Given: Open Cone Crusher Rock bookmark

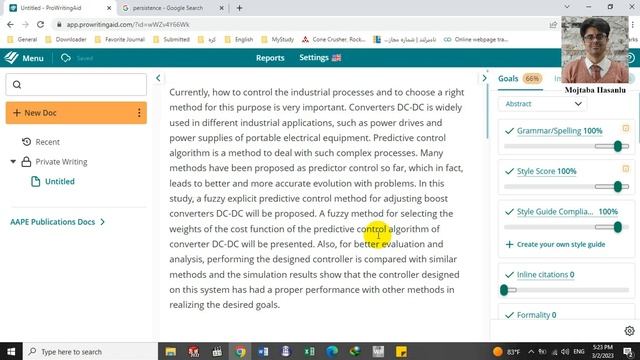Looking at the screenshot, I should [334, 40].
